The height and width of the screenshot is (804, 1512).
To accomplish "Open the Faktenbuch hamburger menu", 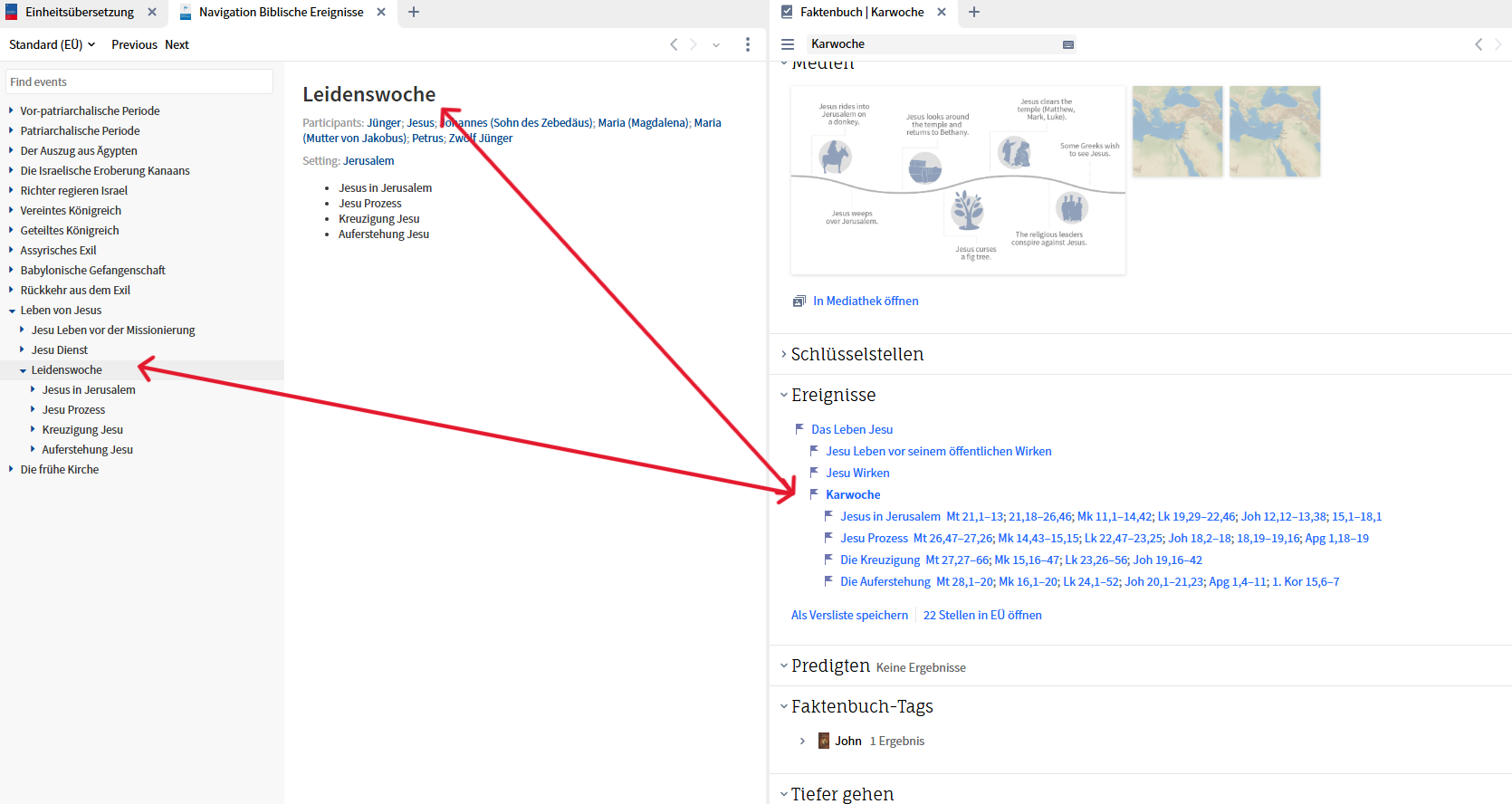I will 788,44.
